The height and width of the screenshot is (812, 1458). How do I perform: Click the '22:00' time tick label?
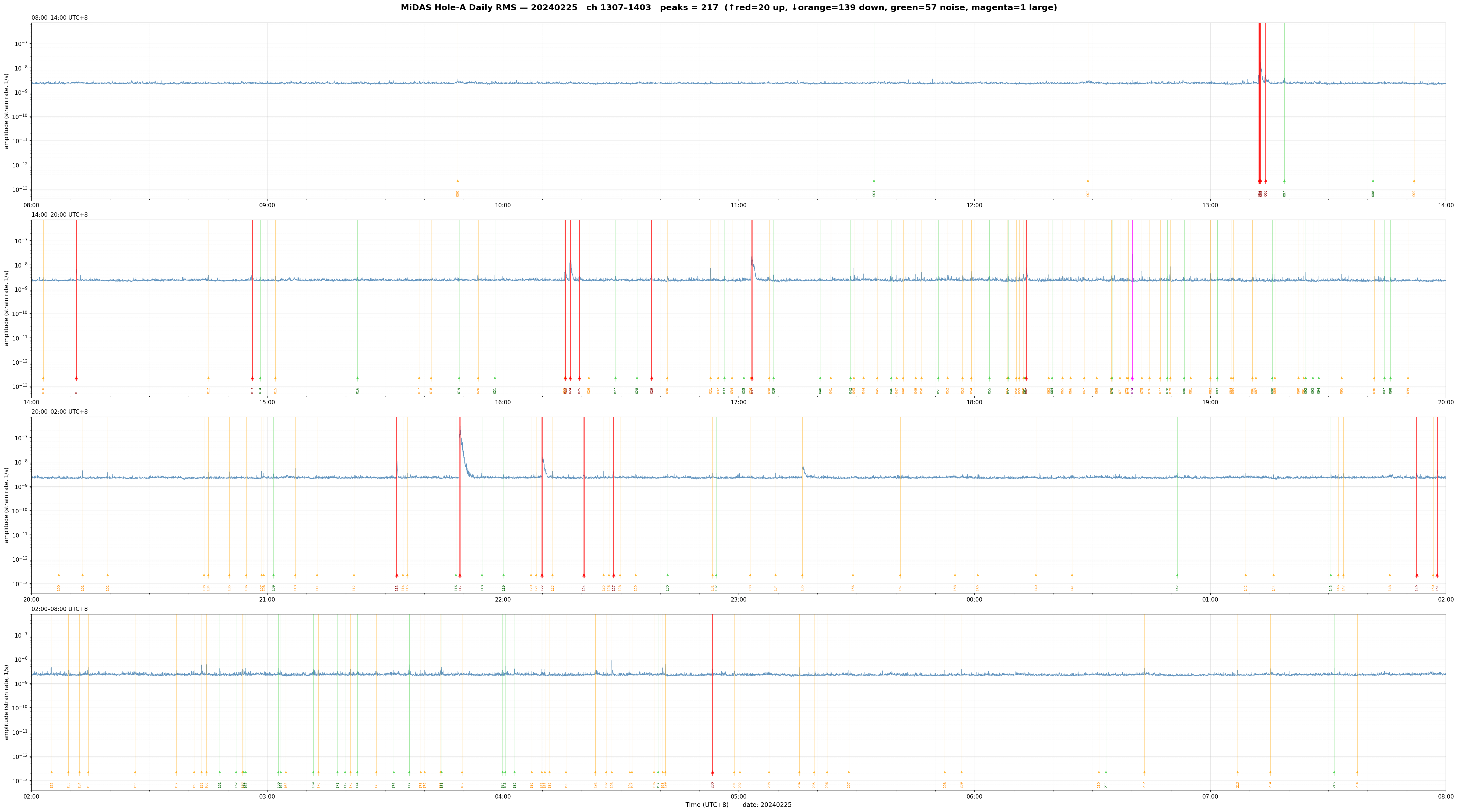coord(503,599)
